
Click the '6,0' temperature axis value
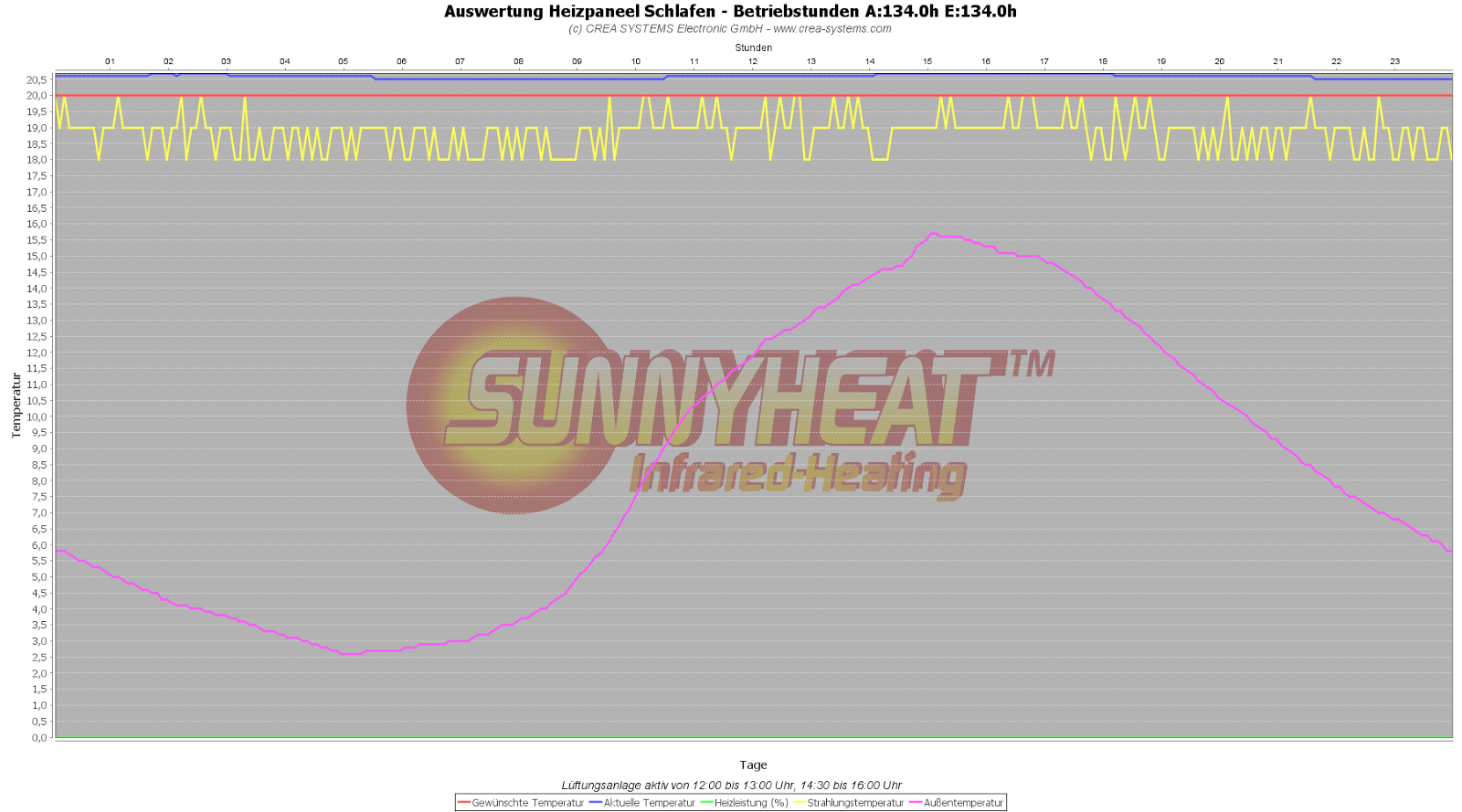click(39, 545)
